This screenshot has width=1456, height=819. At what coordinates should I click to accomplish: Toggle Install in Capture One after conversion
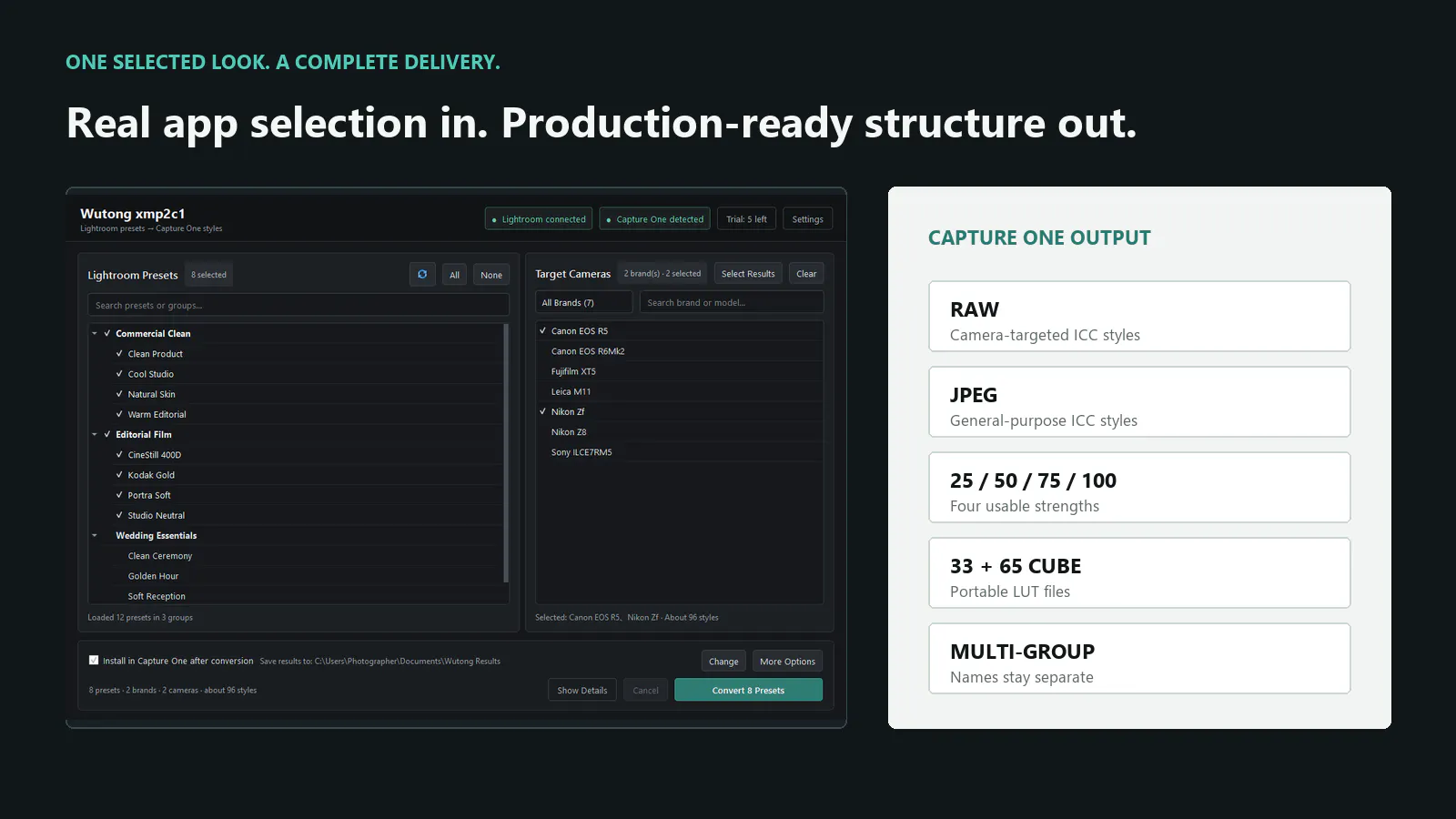[94, 661]
